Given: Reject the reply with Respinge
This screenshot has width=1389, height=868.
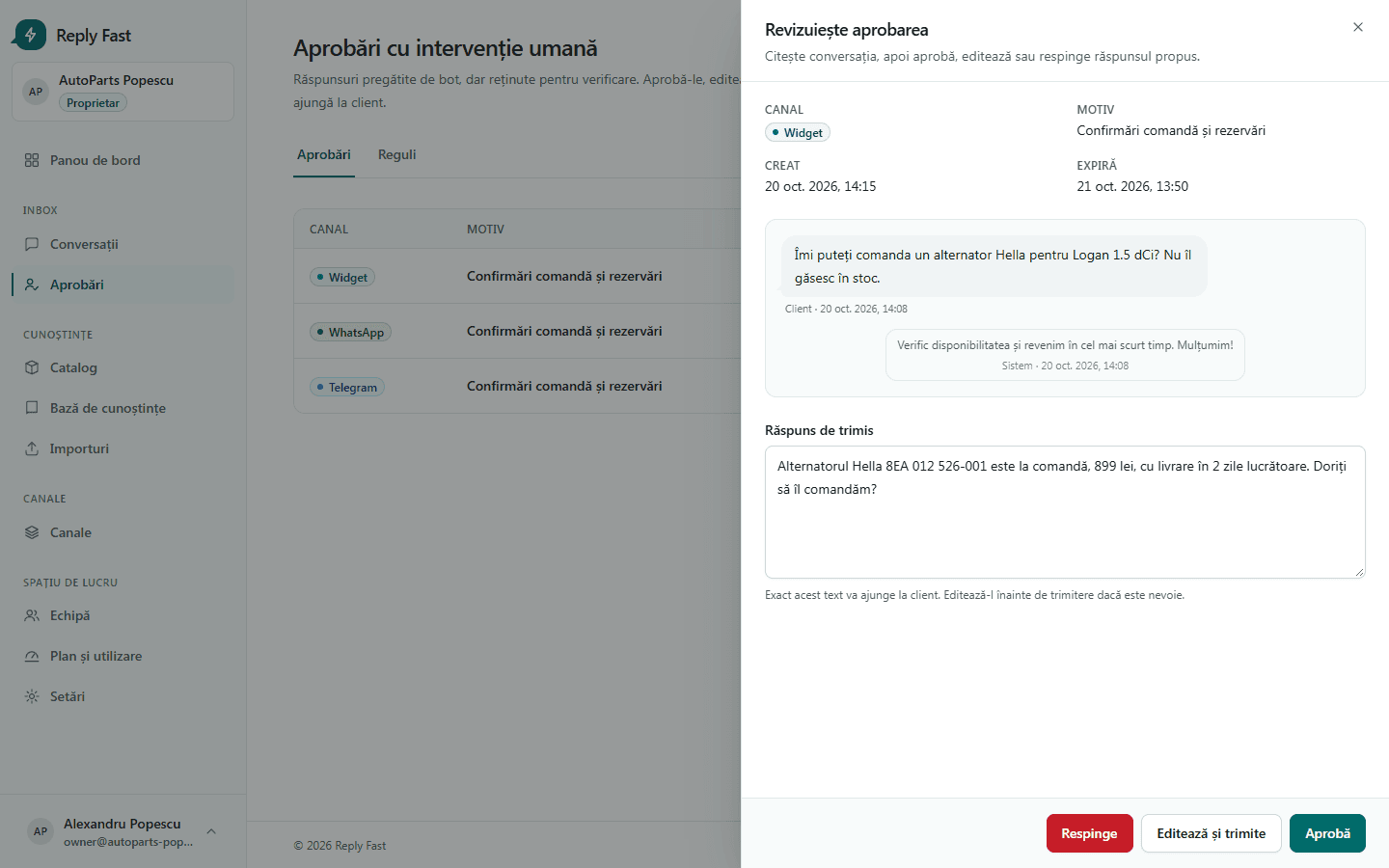Looking at the screenshot, I should 1090,833.
